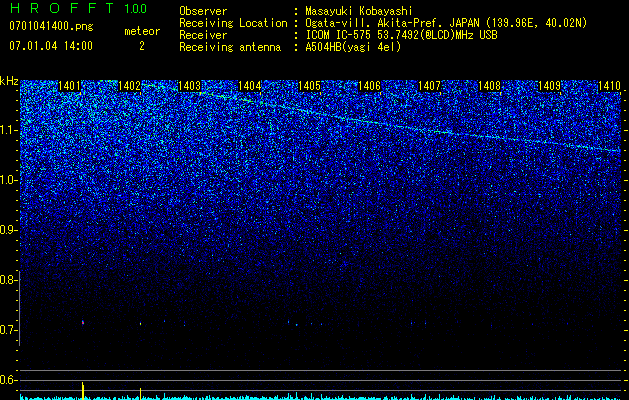Image resolution: width=629 pixels, height=400 pixels.
Task: Click the kHz axis unit label
Action: click(9, 81)
